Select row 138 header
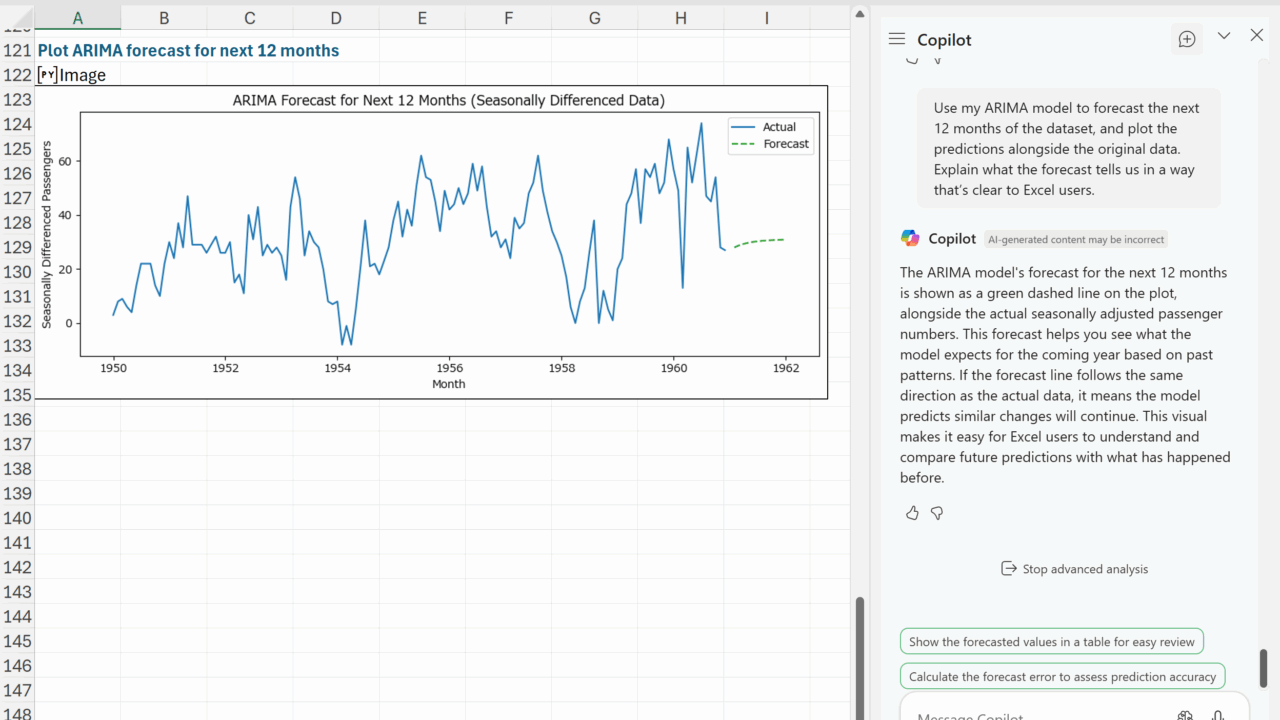 pyautogui.click(x=17, y=469)
